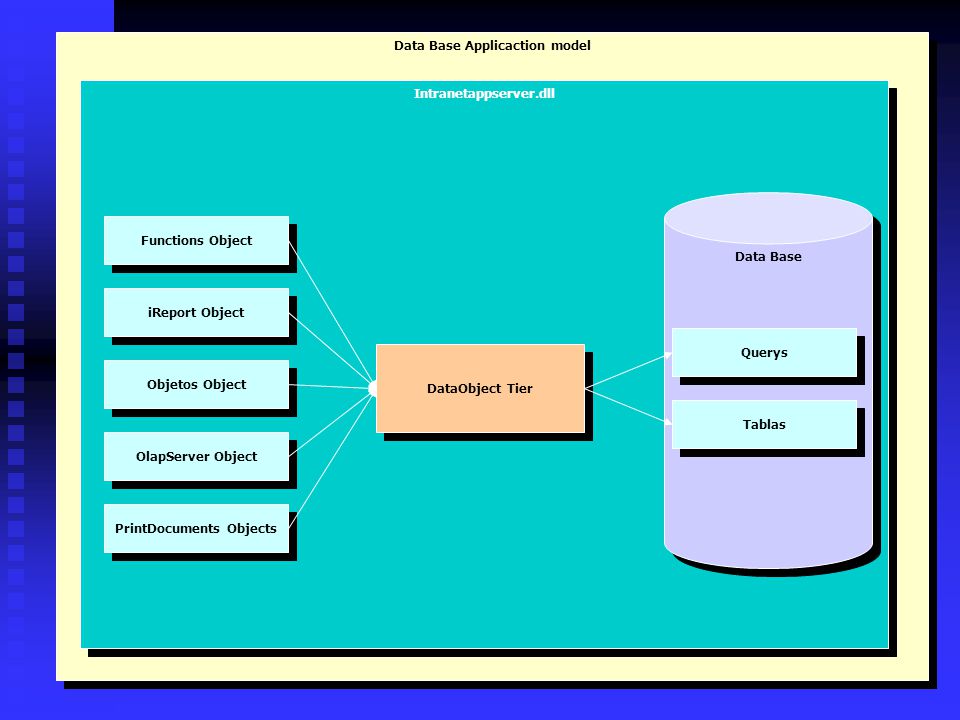This screenshot has width=960, height=720.
Task: Click the white connector dot on DataObject Tier
Action: click(373, 388)
